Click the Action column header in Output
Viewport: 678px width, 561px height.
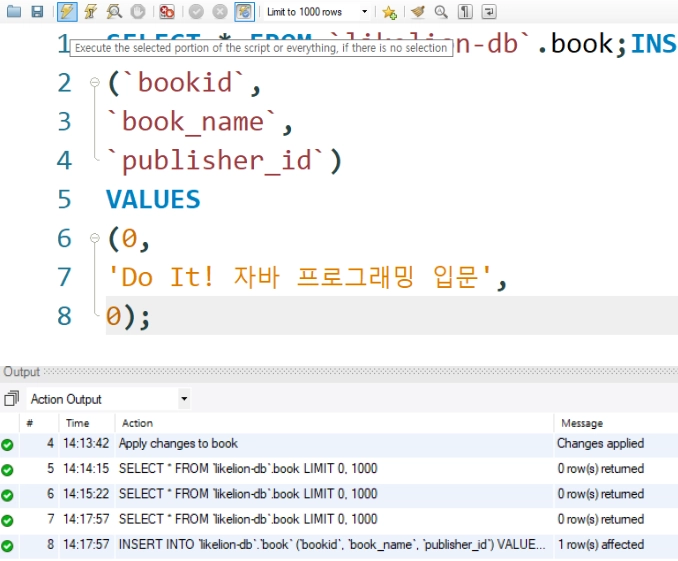point(137,423)
